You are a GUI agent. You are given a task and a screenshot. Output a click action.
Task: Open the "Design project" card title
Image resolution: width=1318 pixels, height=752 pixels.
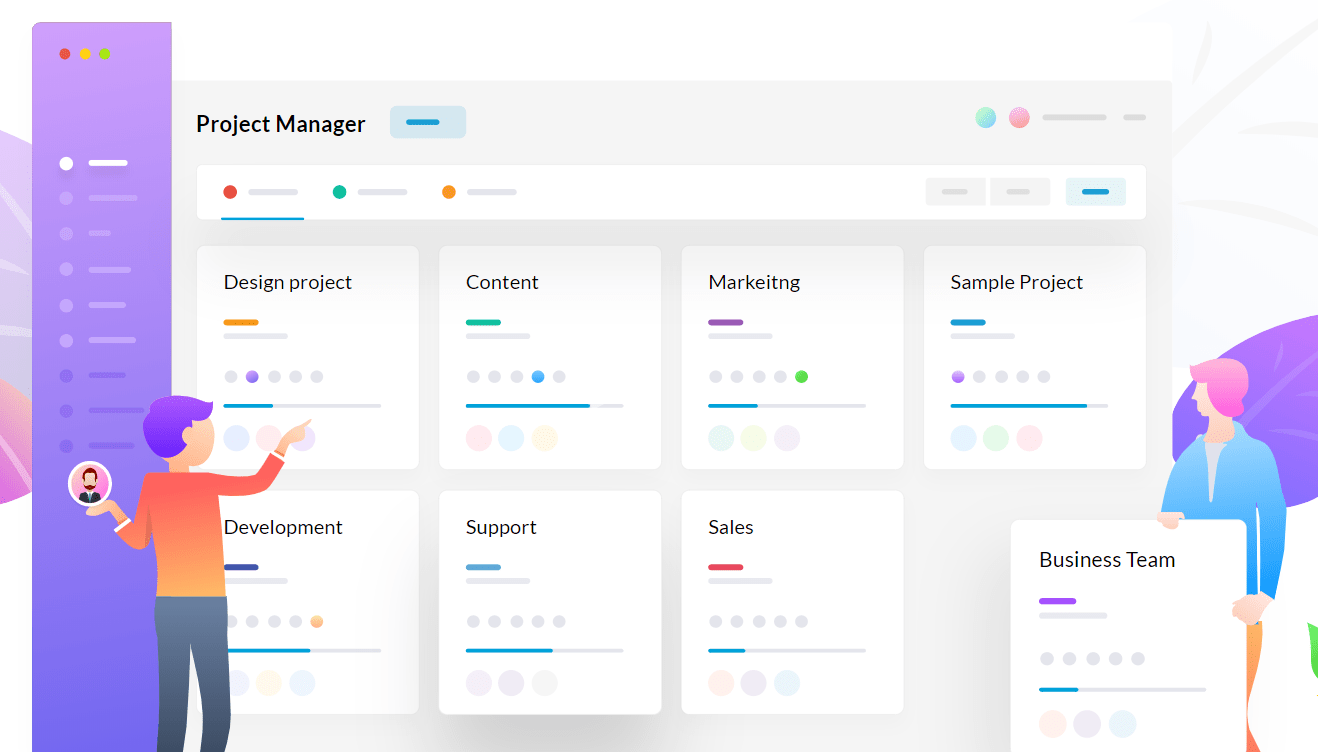tap(288, 283)
